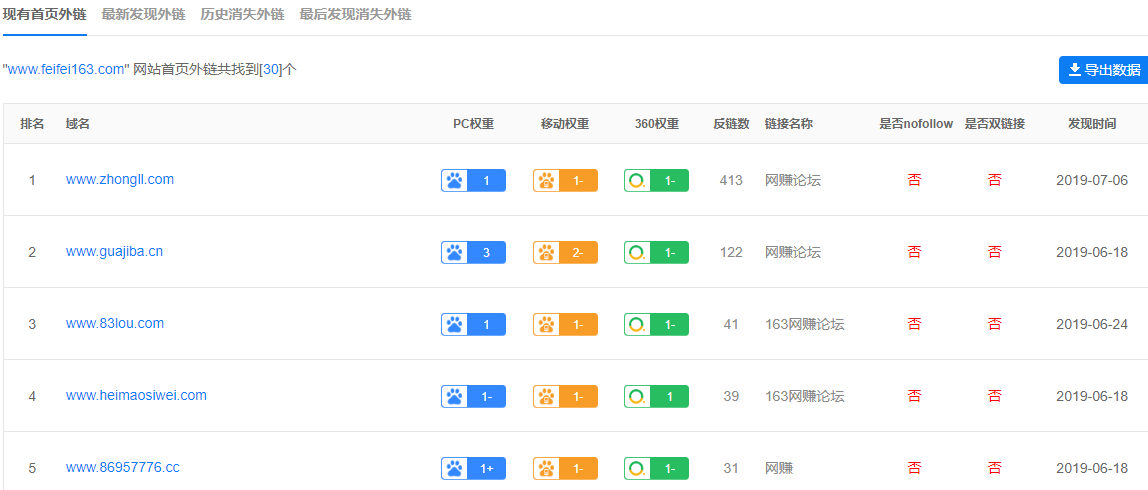Open www.guajiba.cn domain link
This screenshot has width=1148, height=490.
(x=114, y=251)
